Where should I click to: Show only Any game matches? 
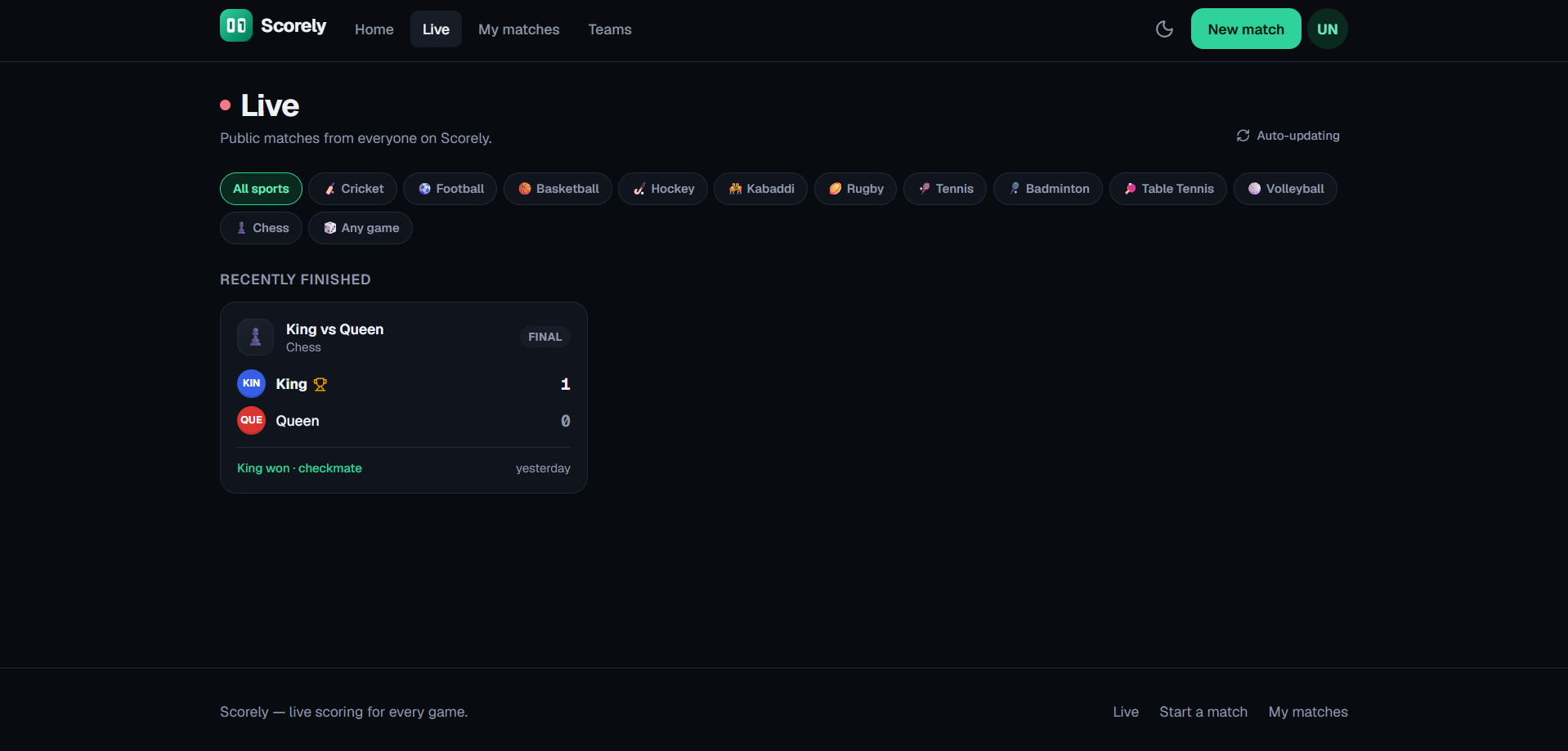(x=361, y=228)
